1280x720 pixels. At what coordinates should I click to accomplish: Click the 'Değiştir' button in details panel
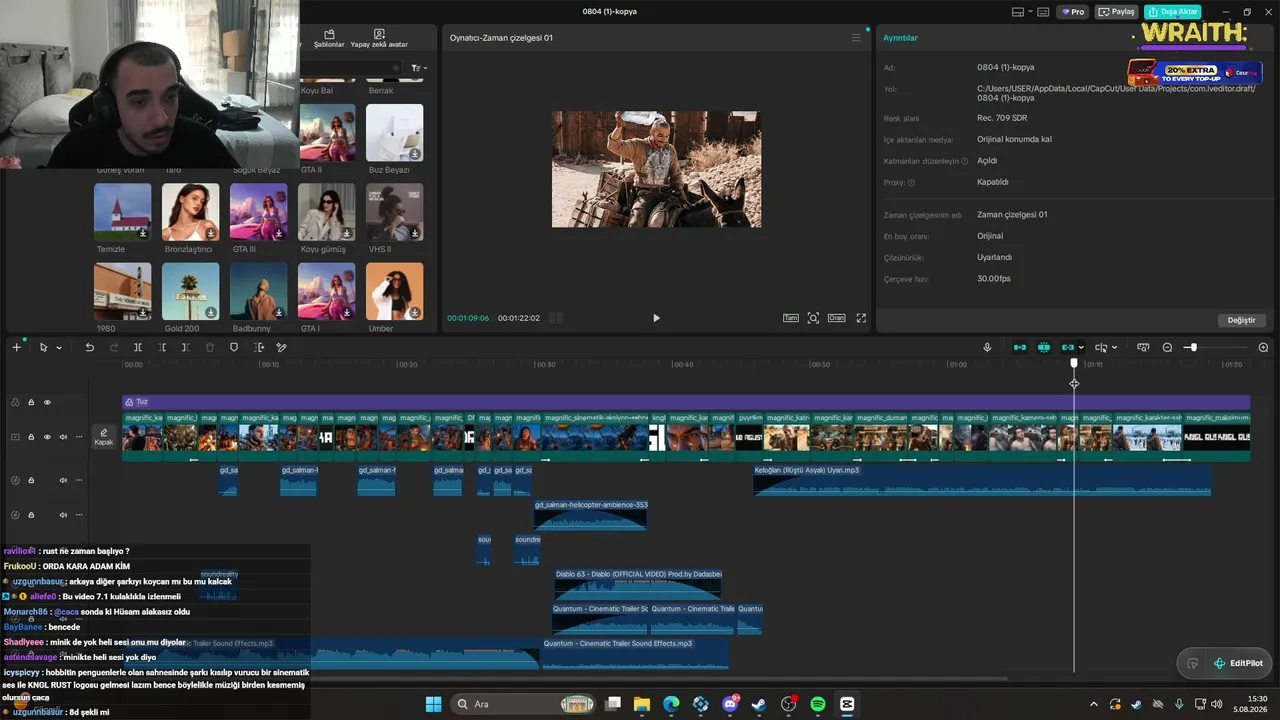(1241, 320)
